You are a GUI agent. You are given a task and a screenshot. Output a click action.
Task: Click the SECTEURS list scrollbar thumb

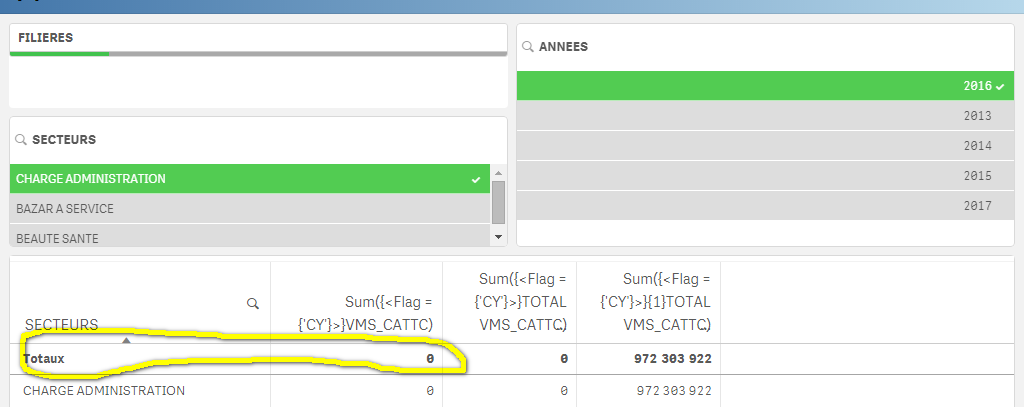pyautogui.click(x=498, y=203)
